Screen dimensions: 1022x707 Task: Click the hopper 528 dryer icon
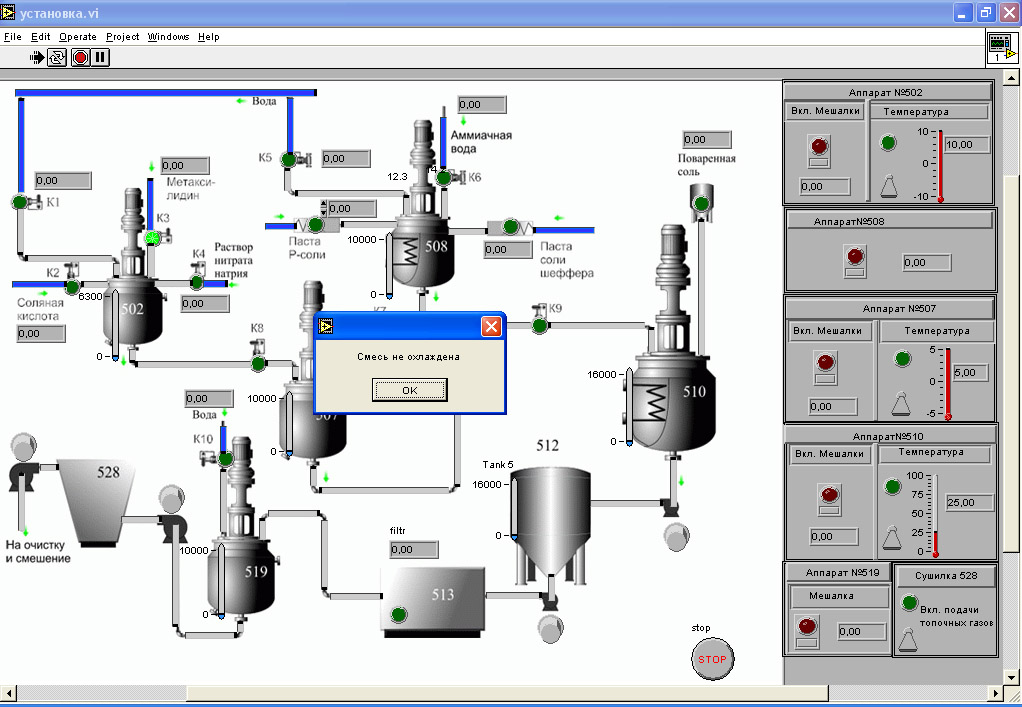[96, 502]
